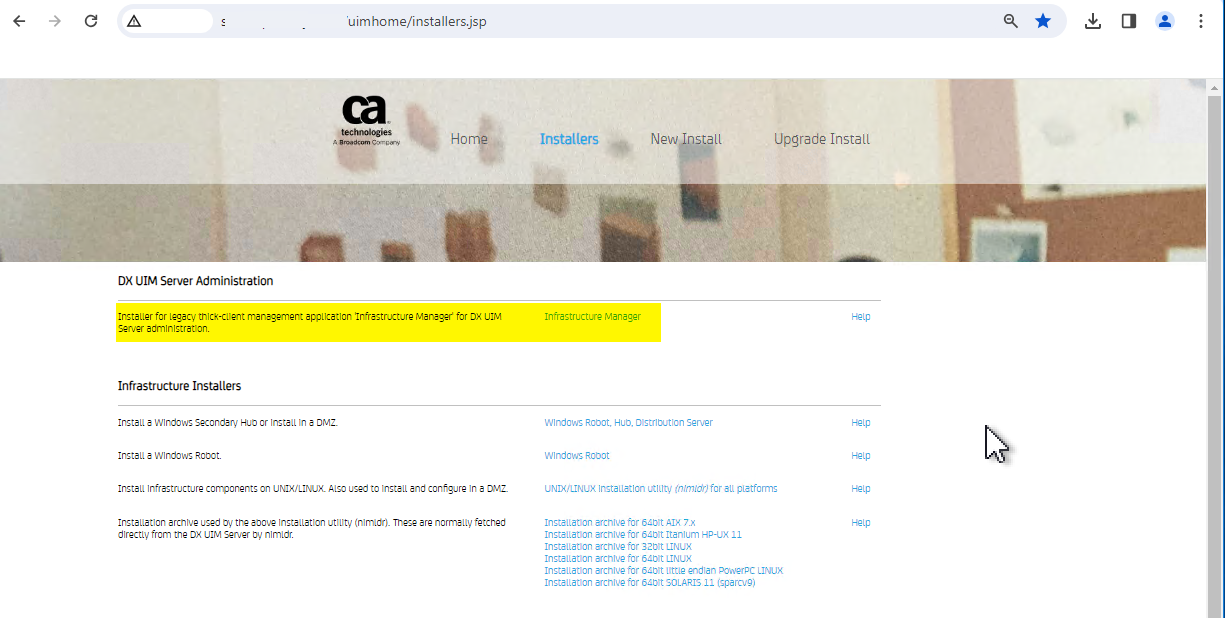Download installation archive for 32bit LINUX

tap(618, 547)
